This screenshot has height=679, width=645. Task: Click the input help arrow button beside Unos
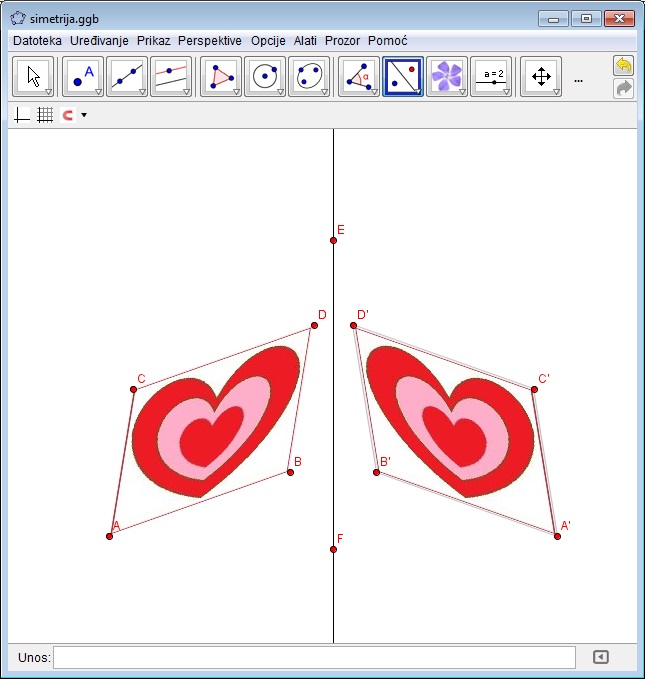[x=600, y=657]
